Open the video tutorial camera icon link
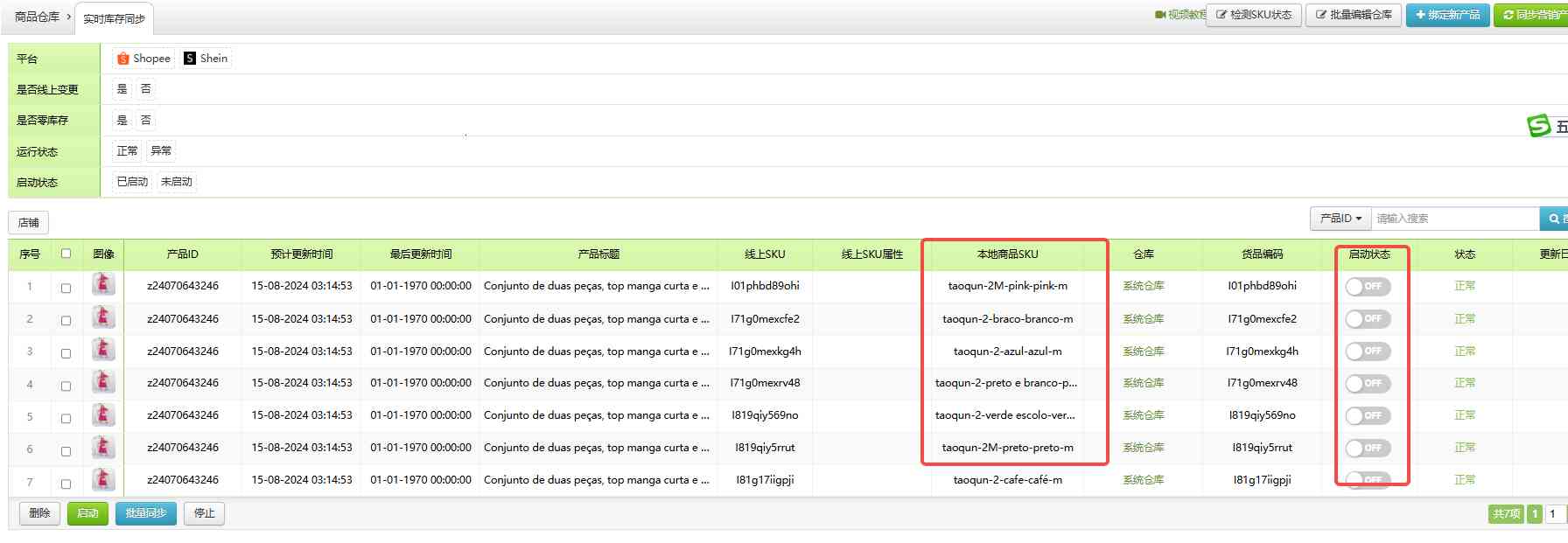 [x=1160, y=15]
